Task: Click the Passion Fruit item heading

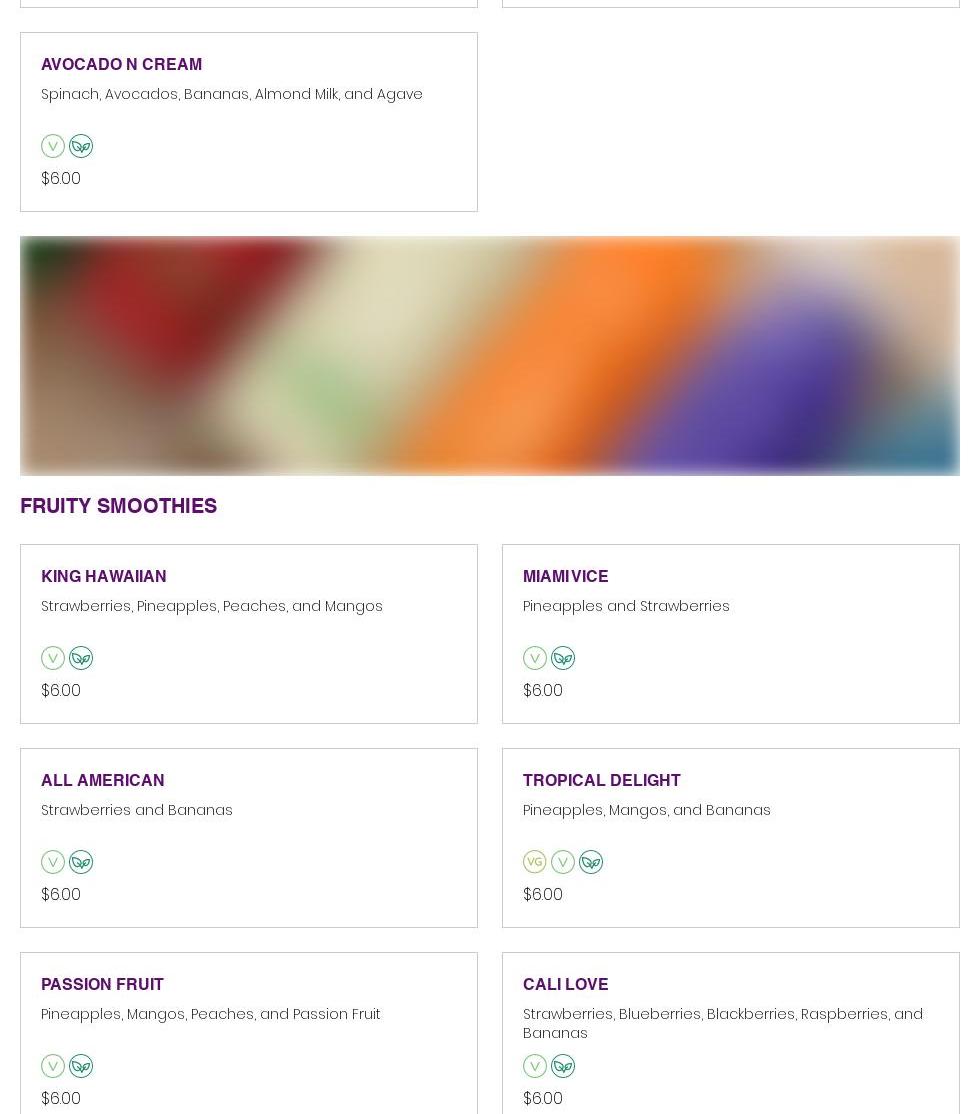Action: coord(102,984)
